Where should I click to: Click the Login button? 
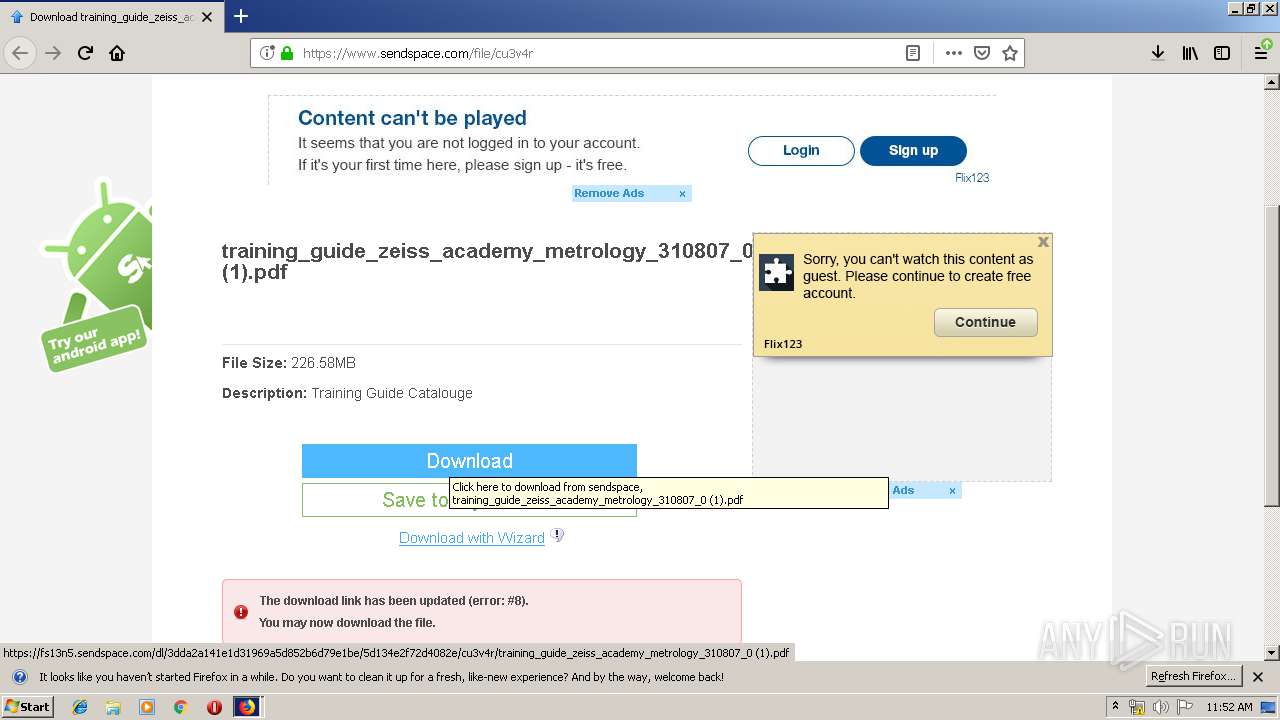point(801,150)
